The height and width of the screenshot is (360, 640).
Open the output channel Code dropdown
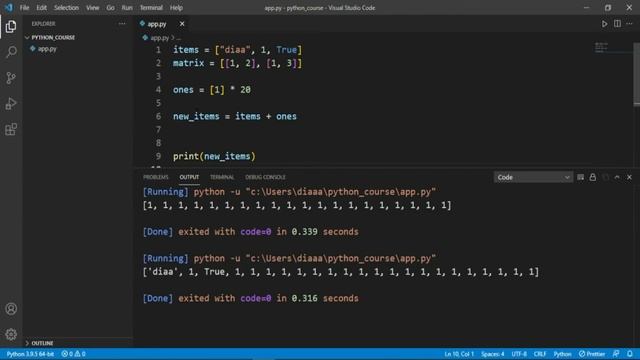[533, 177]
